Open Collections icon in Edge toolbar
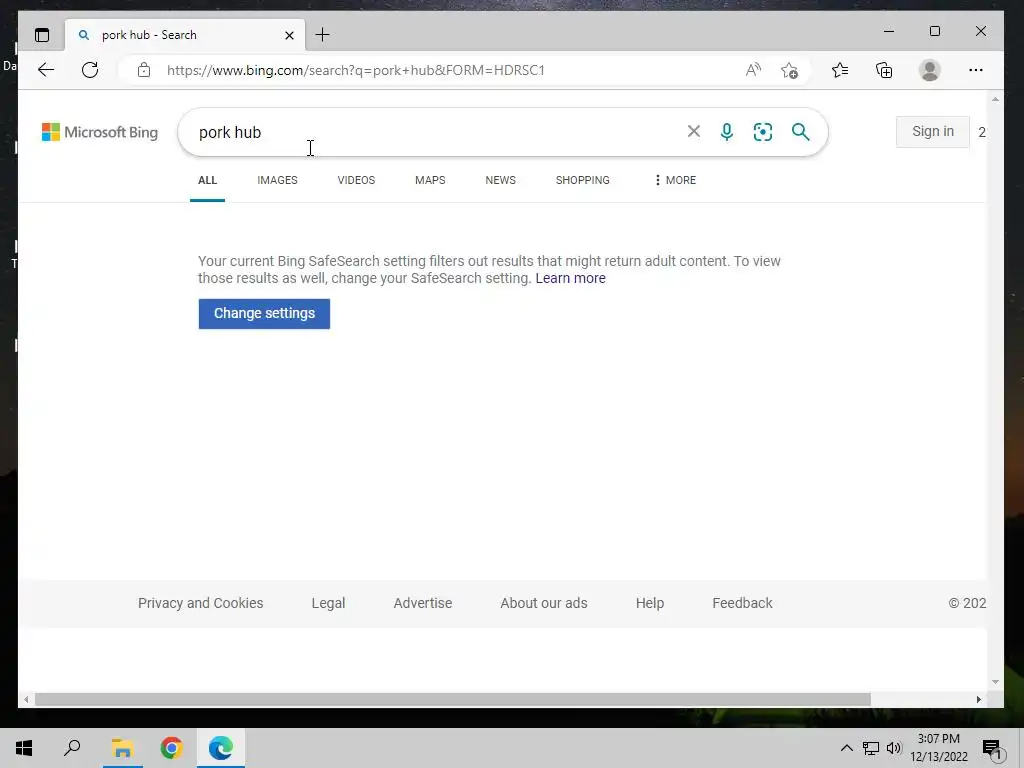Screen dimensions: 1024x768 click(884, 70)
